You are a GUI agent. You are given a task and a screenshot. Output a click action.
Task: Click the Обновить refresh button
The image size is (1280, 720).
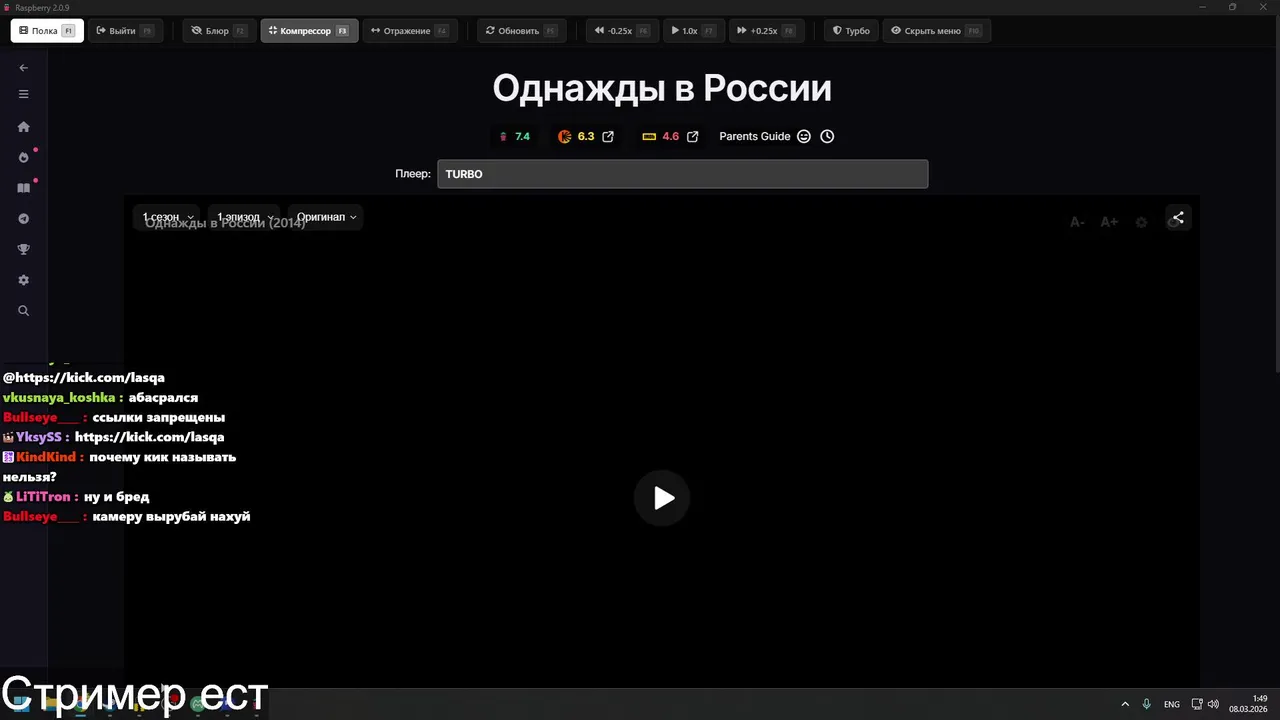pyautogui.click(x=521, y=31)
